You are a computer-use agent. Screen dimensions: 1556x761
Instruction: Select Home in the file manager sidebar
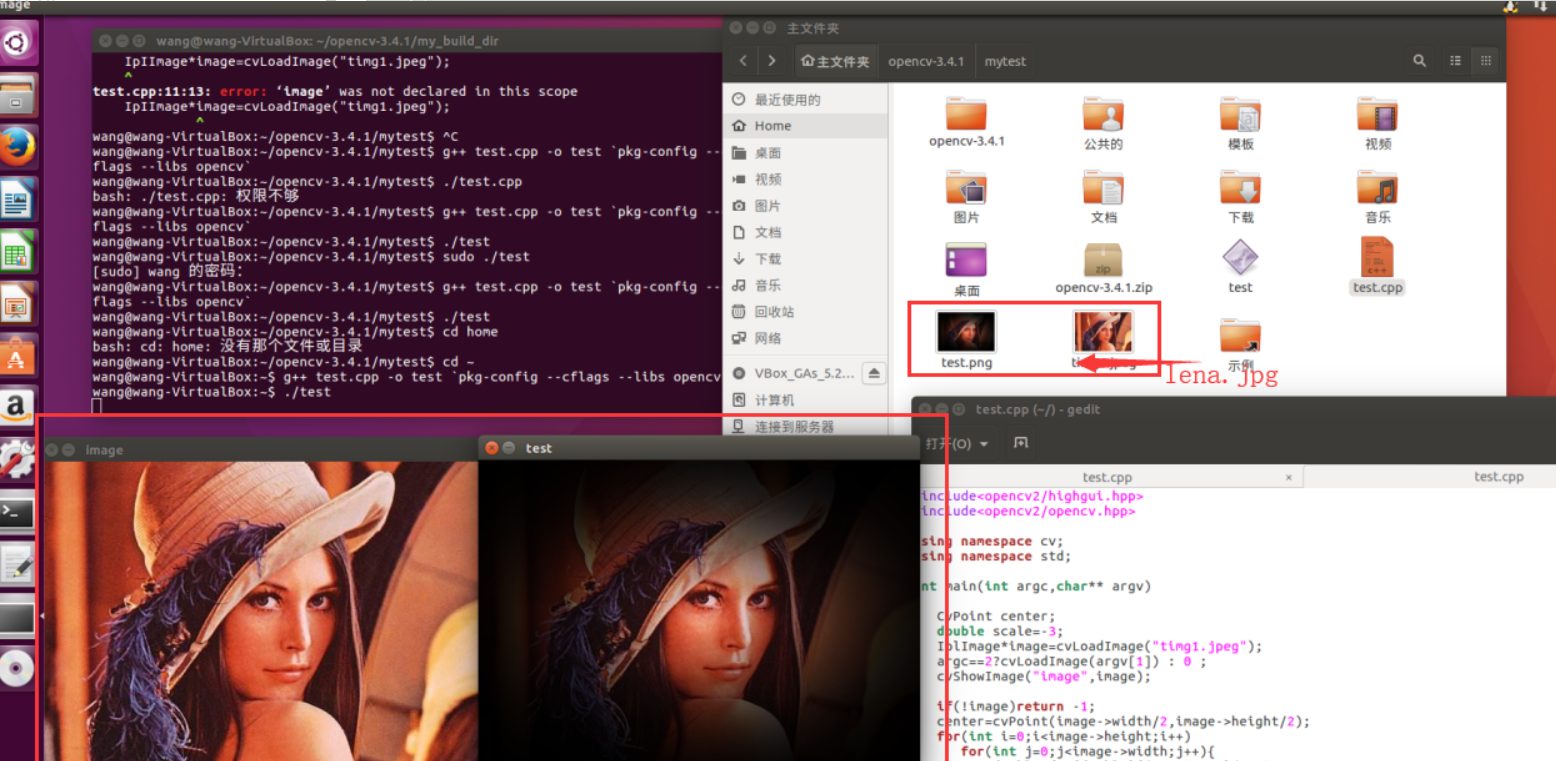tap(805, 126)
